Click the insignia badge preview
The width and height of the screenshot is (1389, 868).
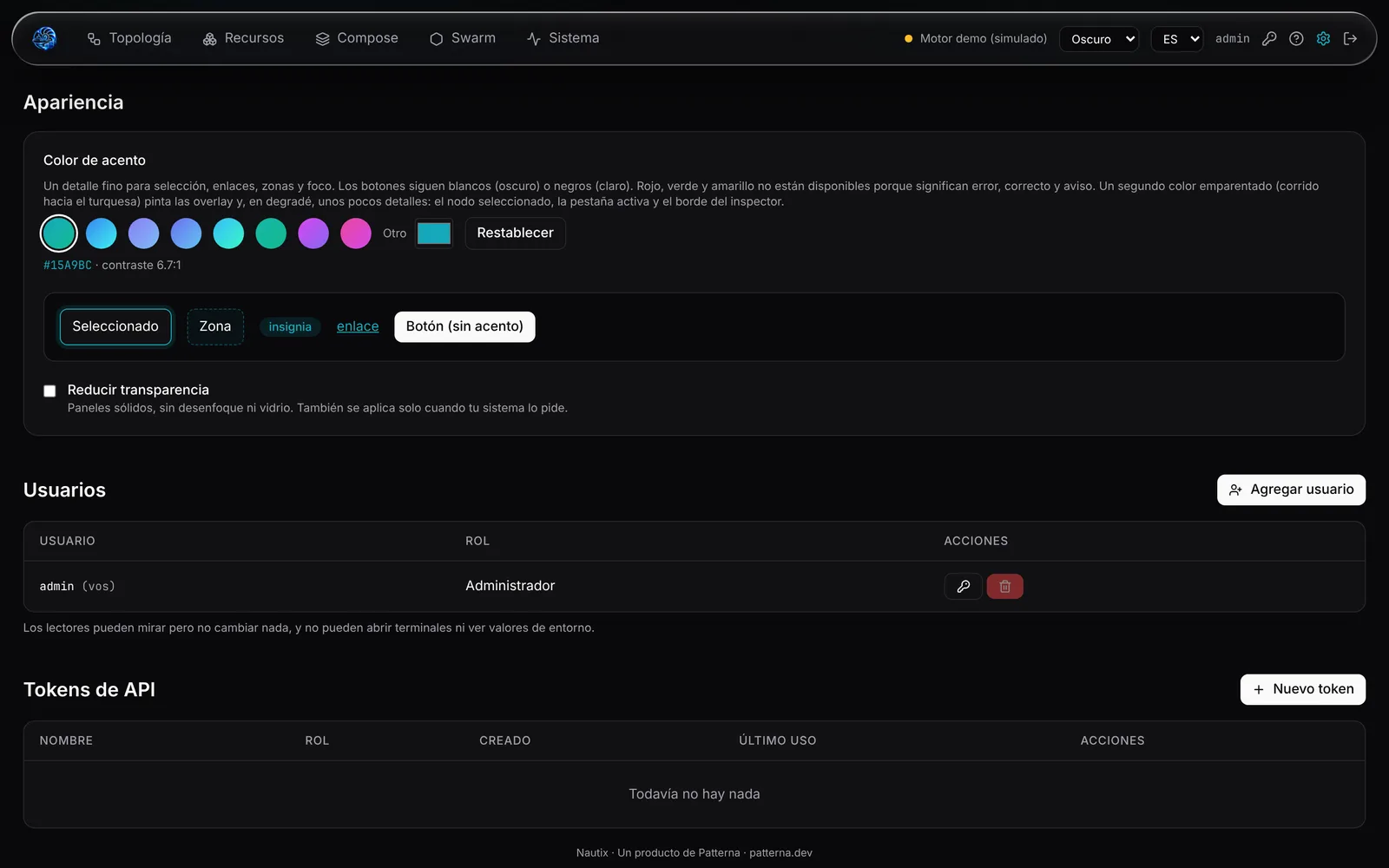point(290,327)
